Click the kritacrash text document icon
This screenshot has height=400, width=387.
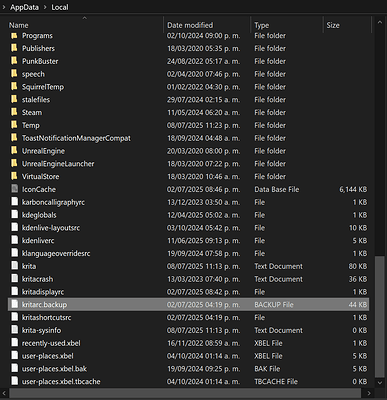click(14, 279)
